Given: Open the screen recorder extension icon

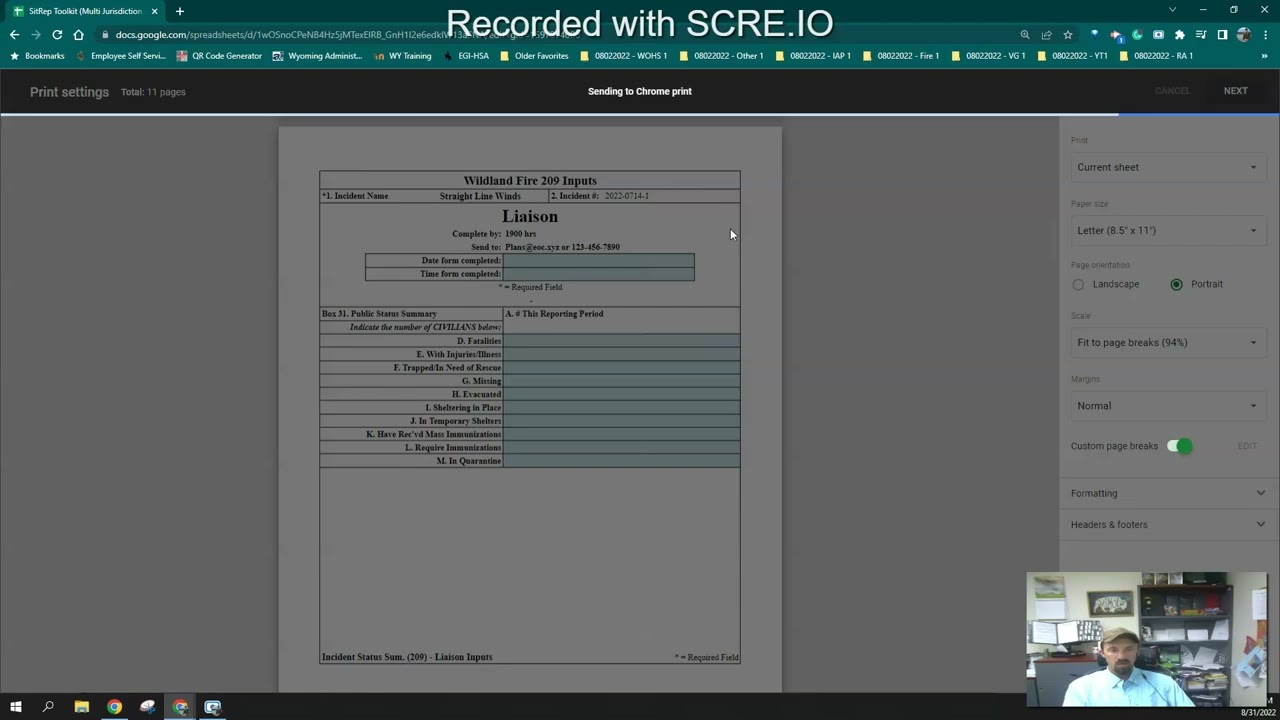Looking at the screenshot, I should pyautogui.click(x=1158, y=35).
